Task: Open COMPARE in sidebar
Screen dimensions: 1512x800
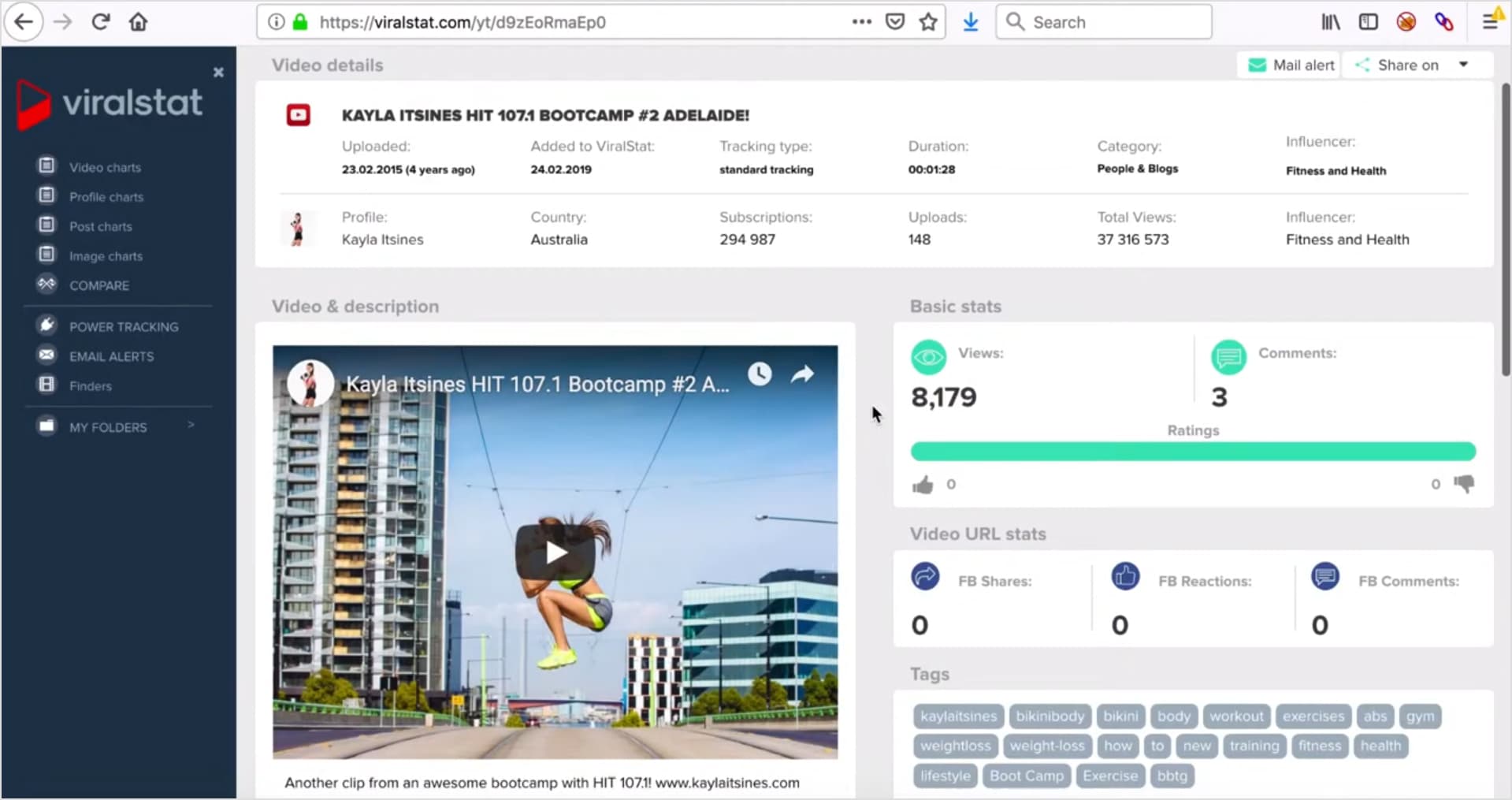Action: [x=99, y=285]
